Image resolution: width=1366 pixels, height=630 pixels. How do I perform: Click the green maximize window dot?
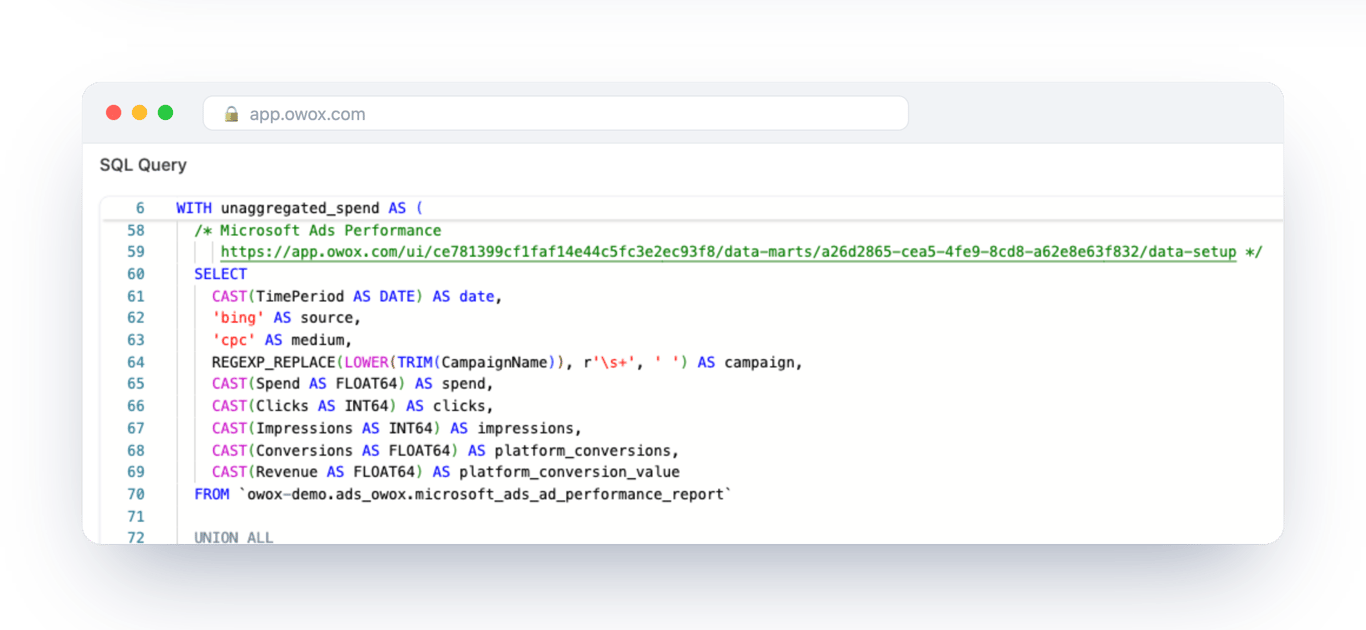pos(166,113)
